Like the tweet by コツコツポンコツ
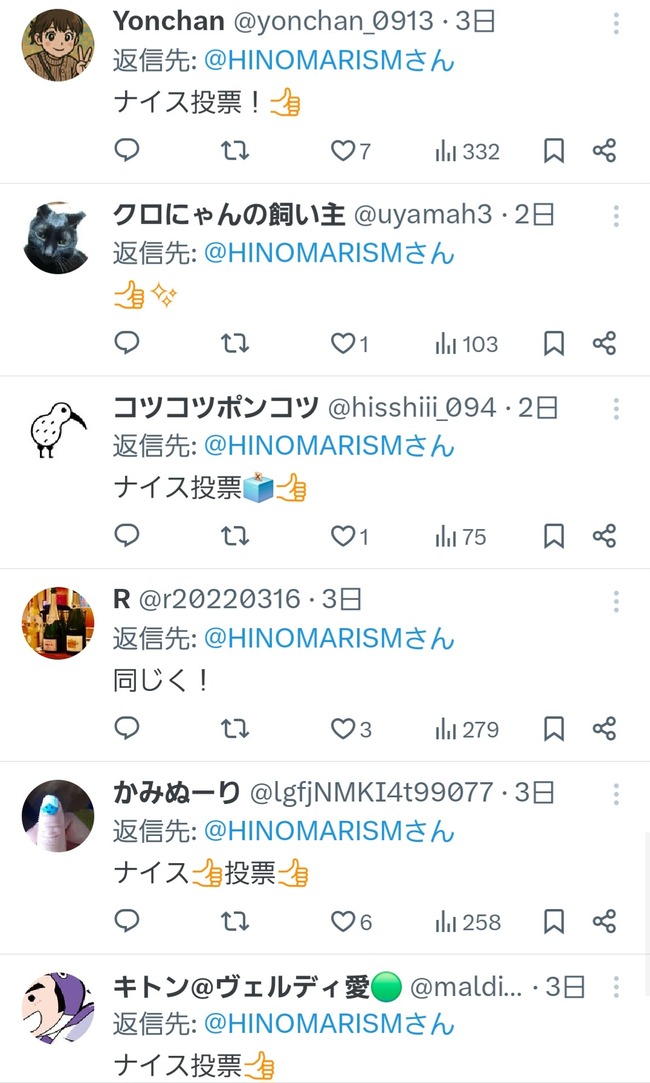This screenshot has width=650, height=1083. click(x=350, y=536)
